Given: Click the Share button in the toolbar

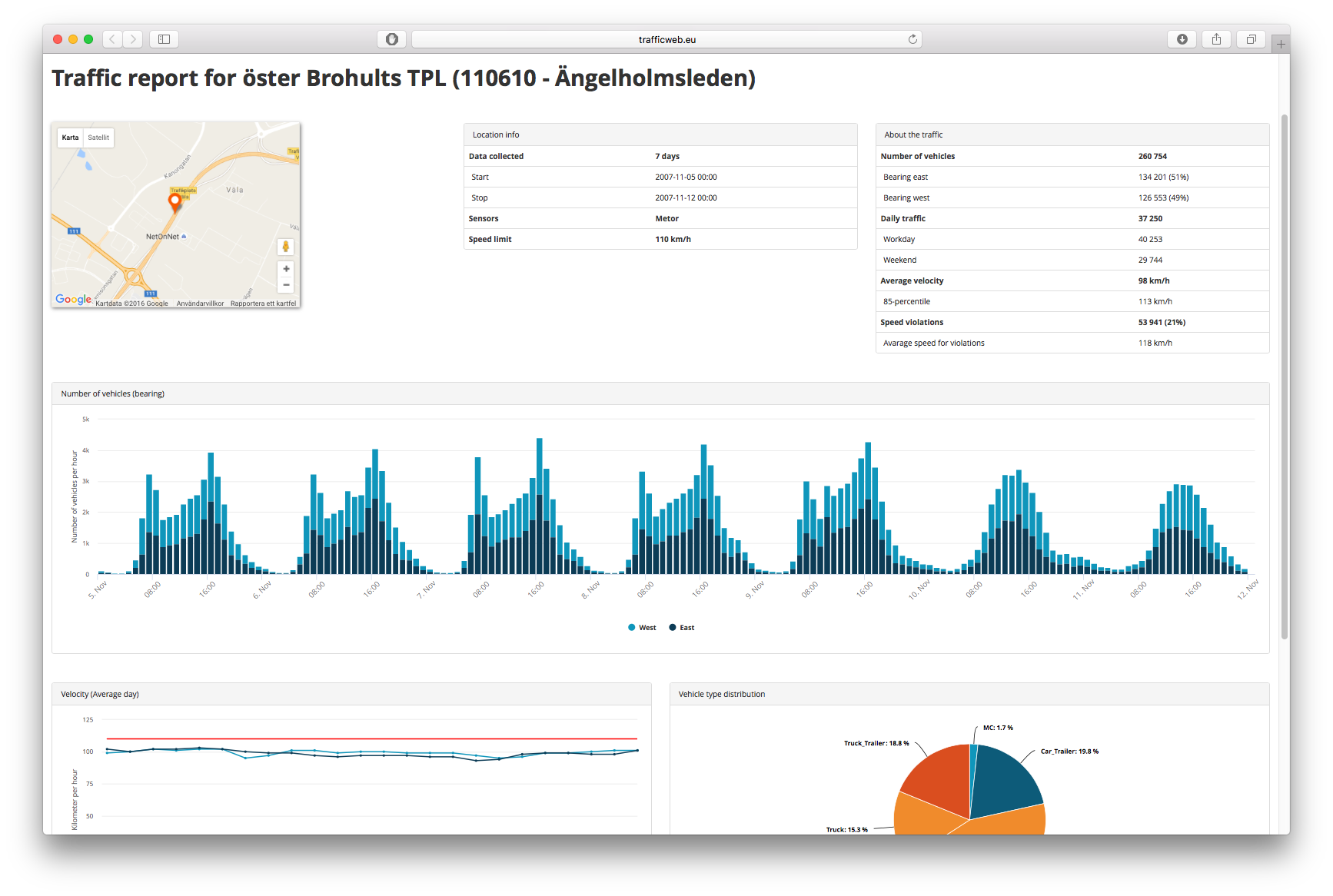Looking at the screenshot, I should (1216, 38).
